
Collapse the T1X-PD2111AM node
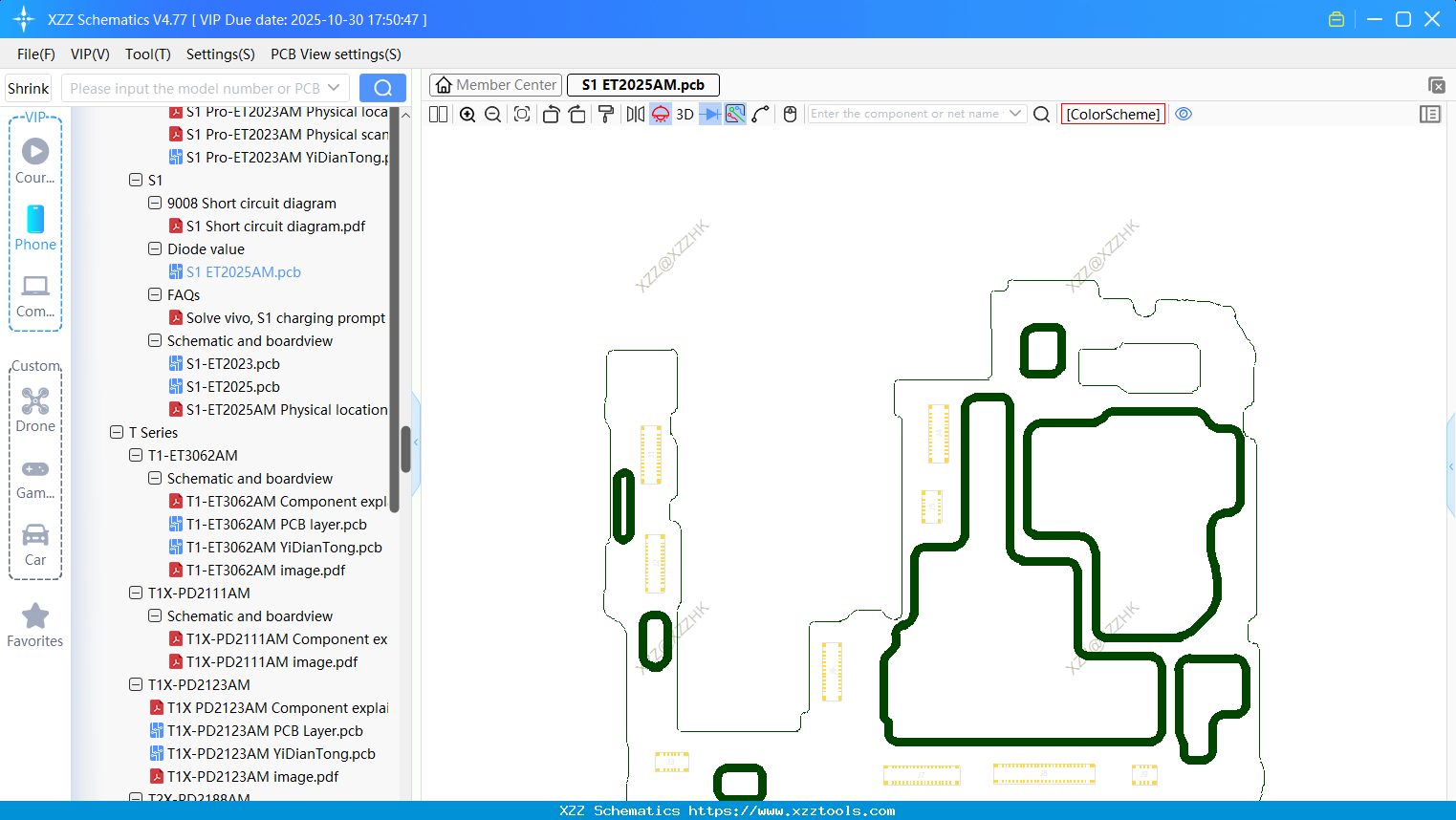pos(136,593)
